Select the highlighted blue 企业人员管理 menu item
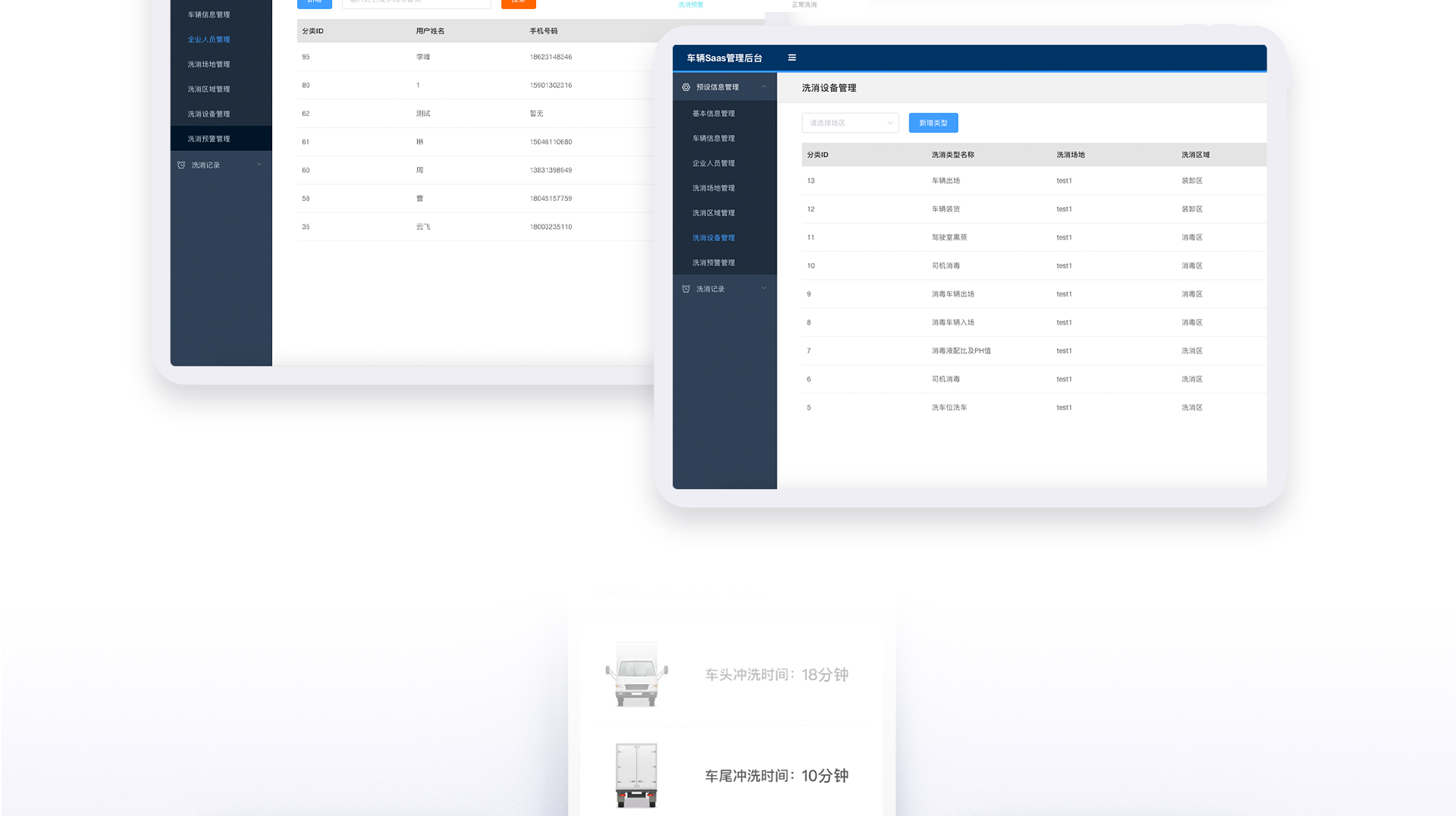Screen dimensions: 1456x816 (209, 39)
